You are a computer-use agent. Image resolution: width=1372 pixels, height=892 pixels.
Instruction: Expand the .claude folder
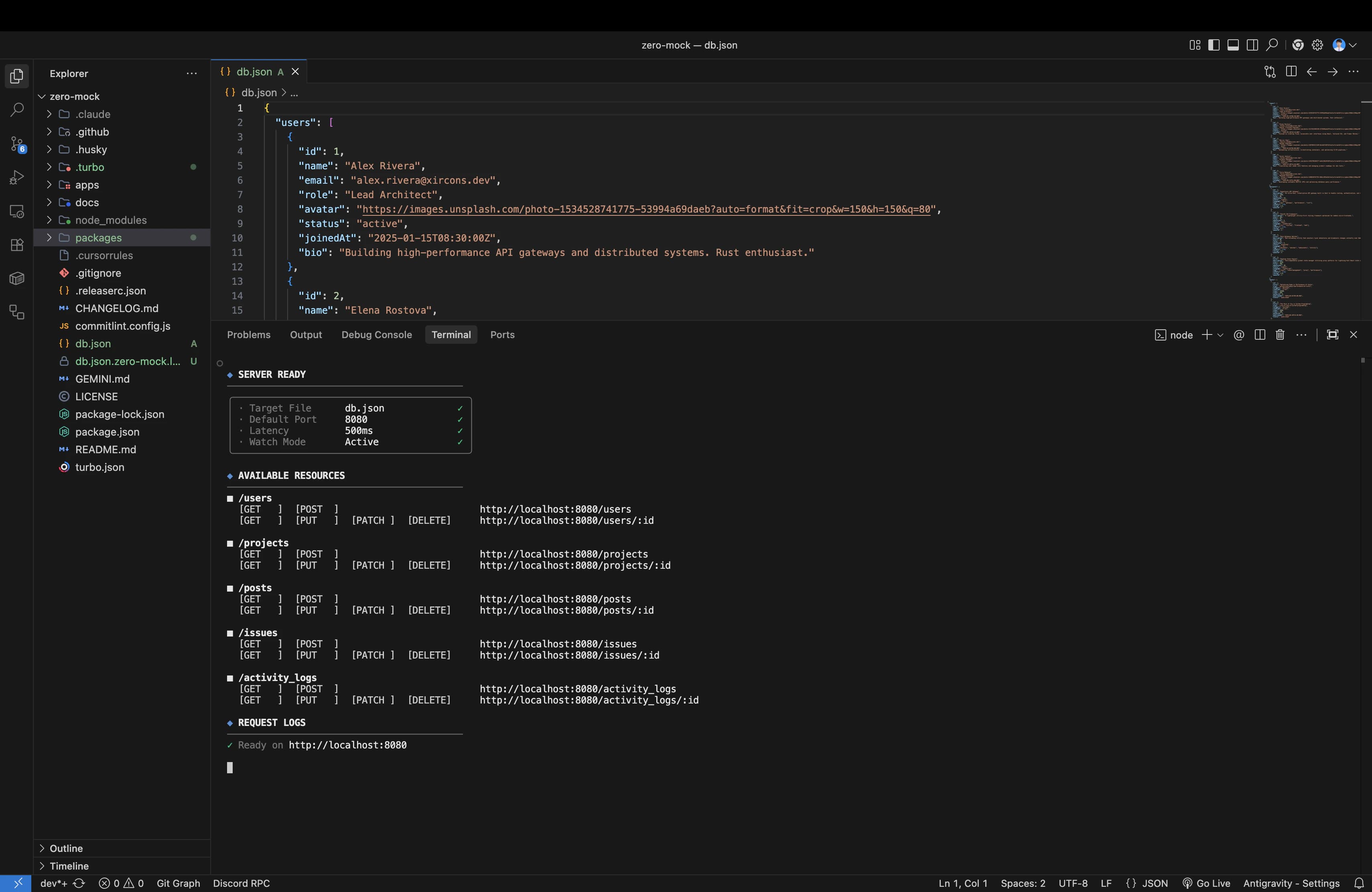pos(122,114)
